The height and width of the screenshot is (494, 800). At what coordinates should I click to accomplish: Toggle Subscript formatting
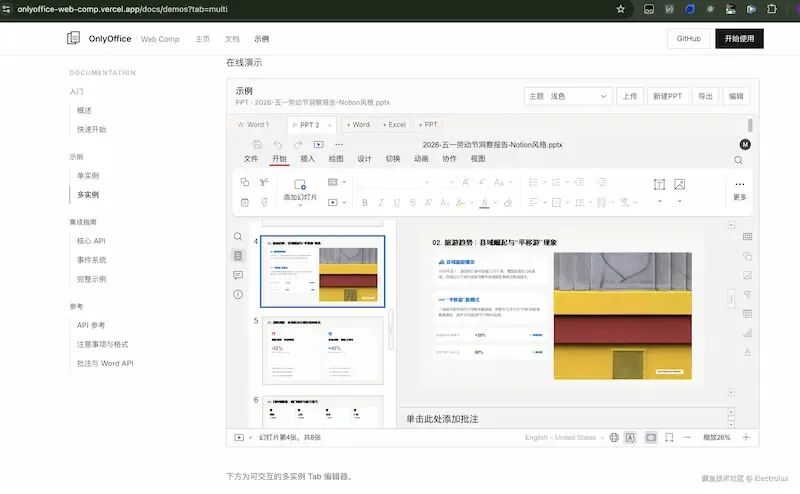(x=444, y=203)
